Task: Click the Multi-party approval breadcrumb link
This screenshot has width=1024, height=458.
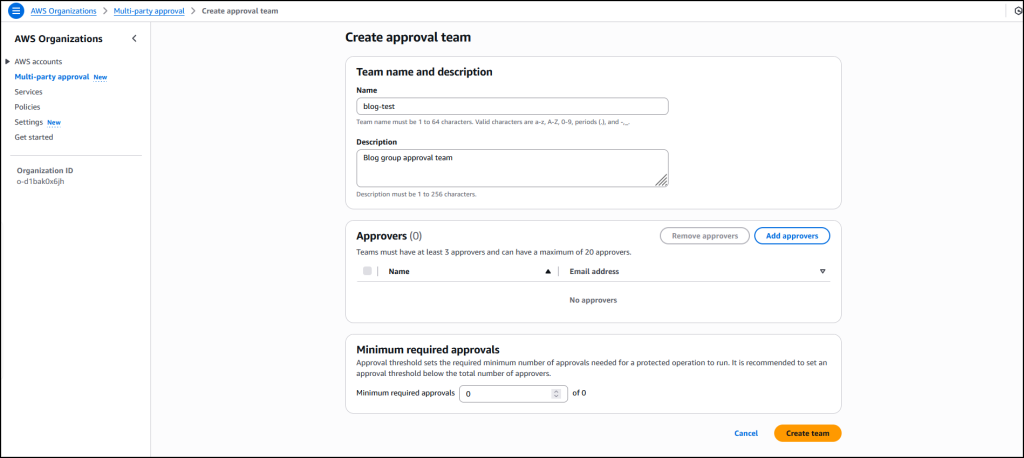Action: pos(149,11)
